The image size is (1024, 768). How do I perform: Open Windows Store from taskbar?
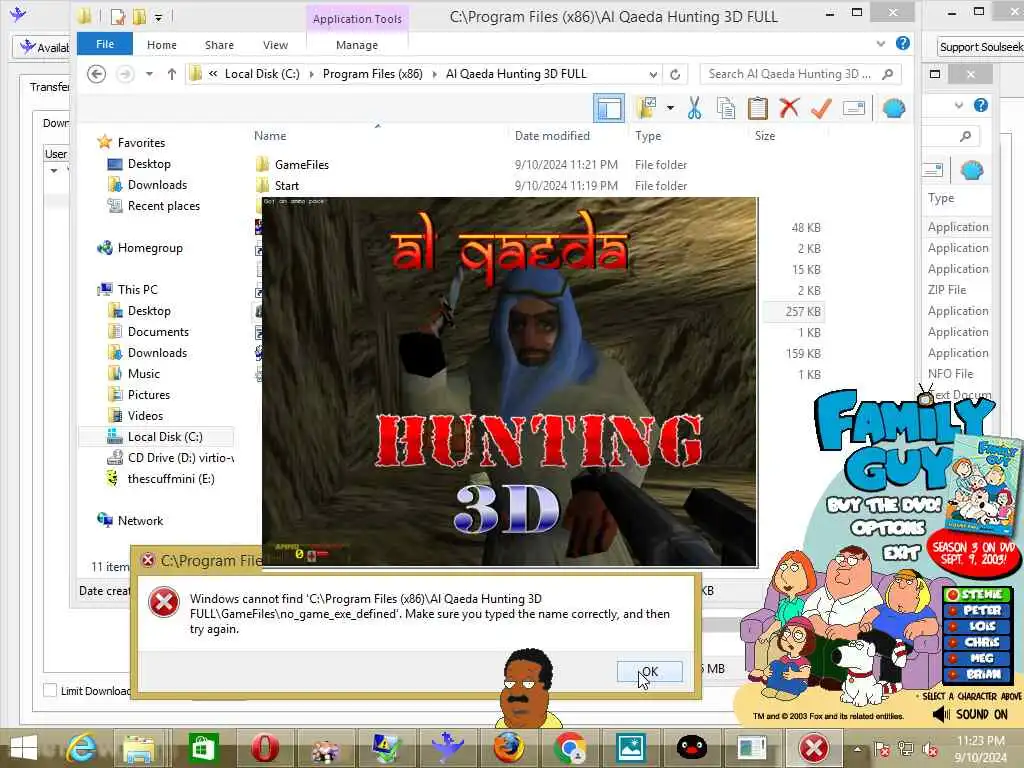pyautogui.click(x=202, y=748)
